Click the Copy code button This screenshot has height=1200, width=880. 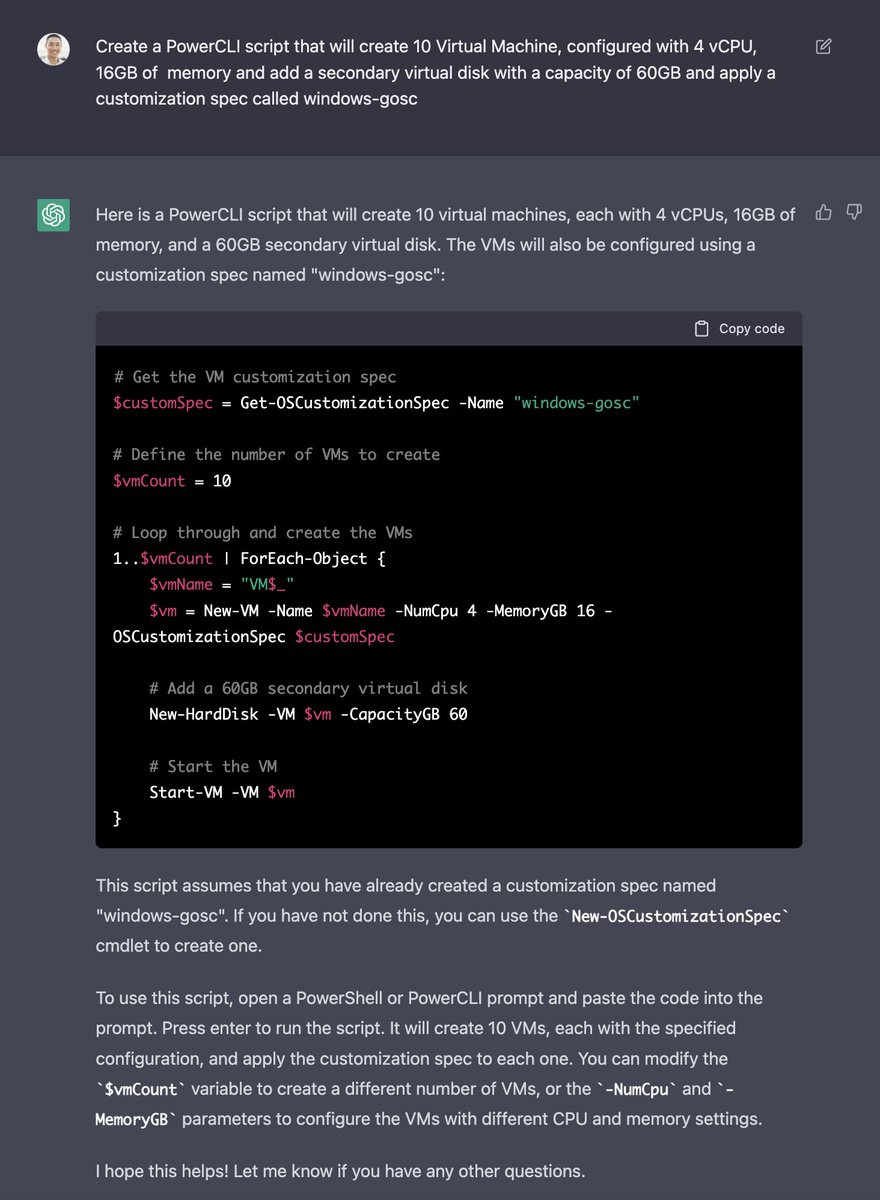tap(739, 328)
